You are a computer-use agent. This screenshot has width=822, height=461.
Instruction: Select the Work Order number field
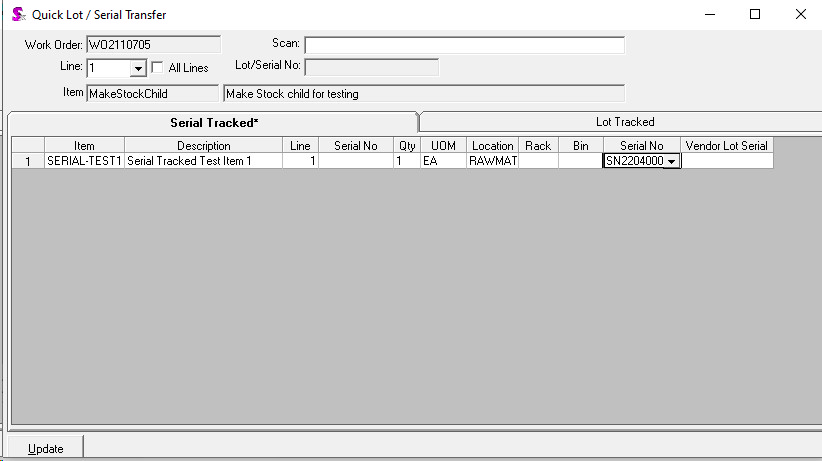[153, 45]
